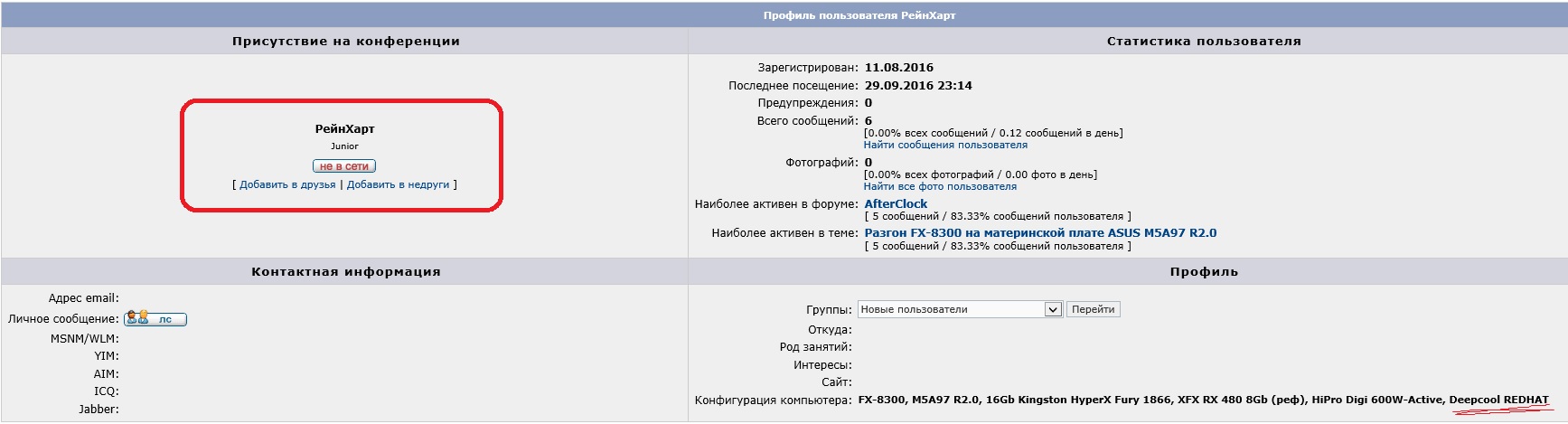1568x424 pixels.
Task: Click the "не в сети" offline status badge
Action: coord(343,166)
